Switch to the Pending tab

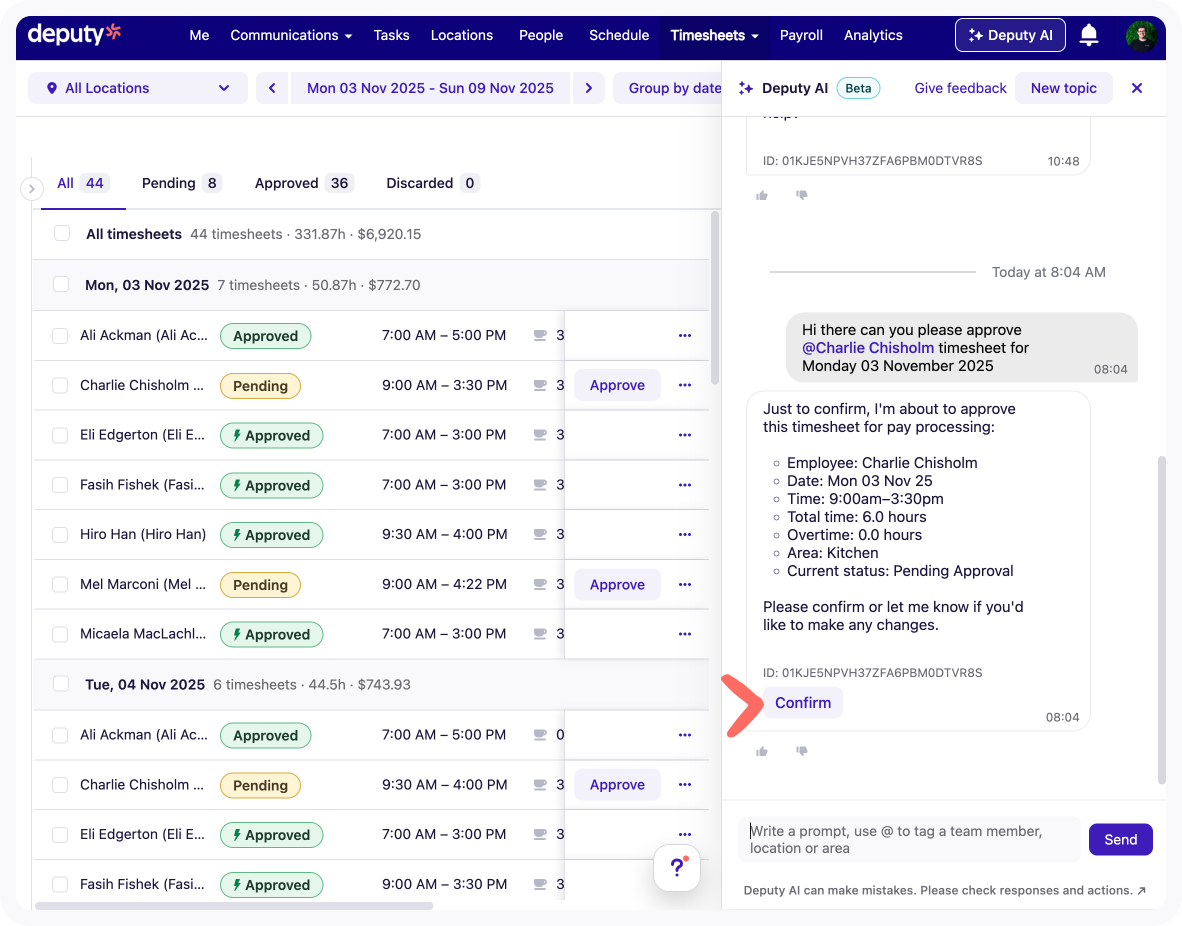(180, 183)
